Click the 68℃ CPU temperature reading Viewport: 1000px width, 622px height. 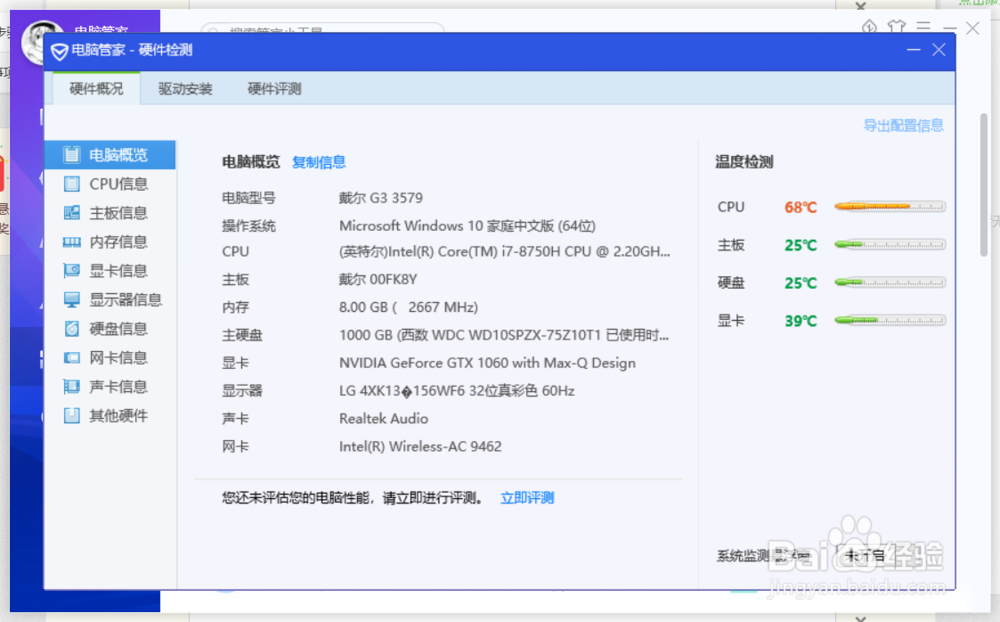[800, 207]
